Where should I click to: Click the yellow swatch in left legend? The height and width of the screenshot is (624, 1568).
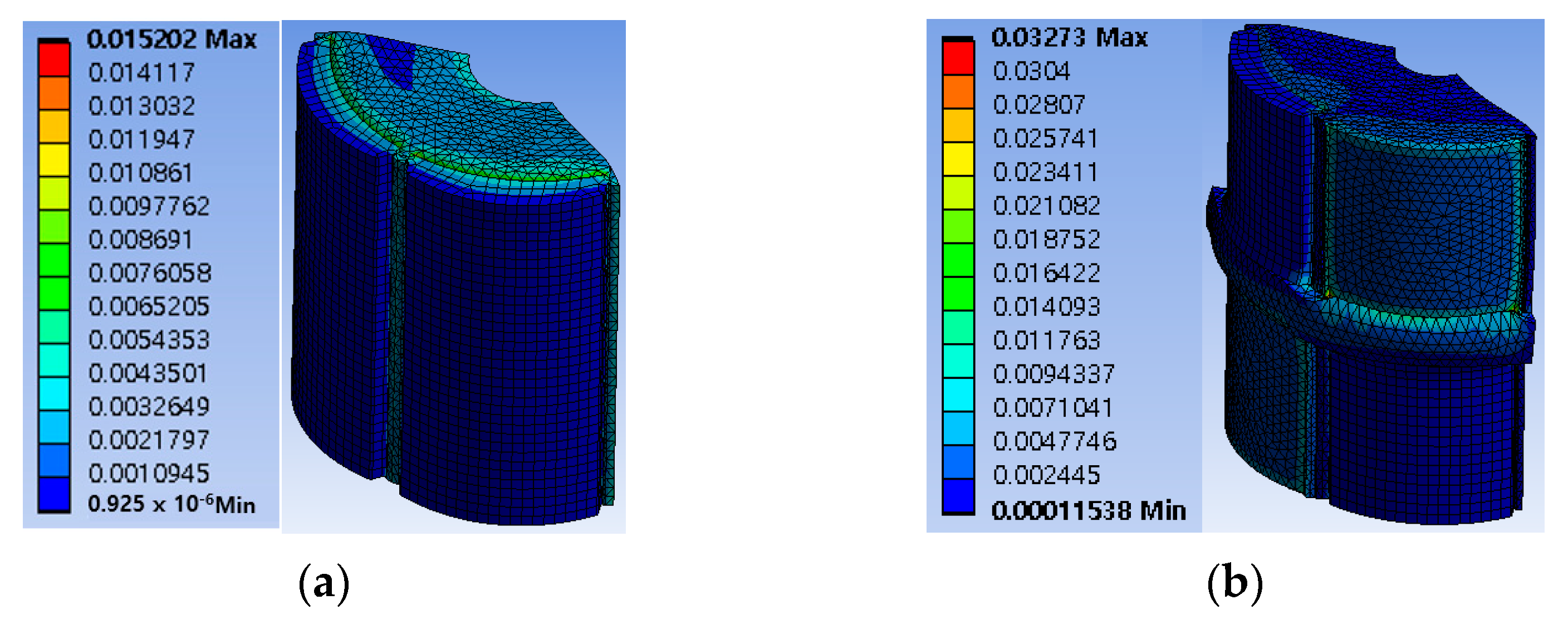(53, 159)
